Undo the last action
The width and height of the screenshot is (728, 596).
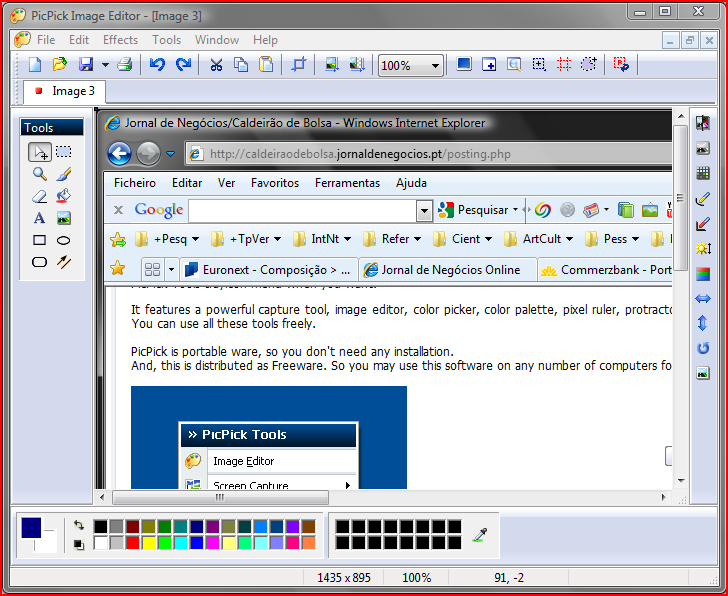(157, 64)
